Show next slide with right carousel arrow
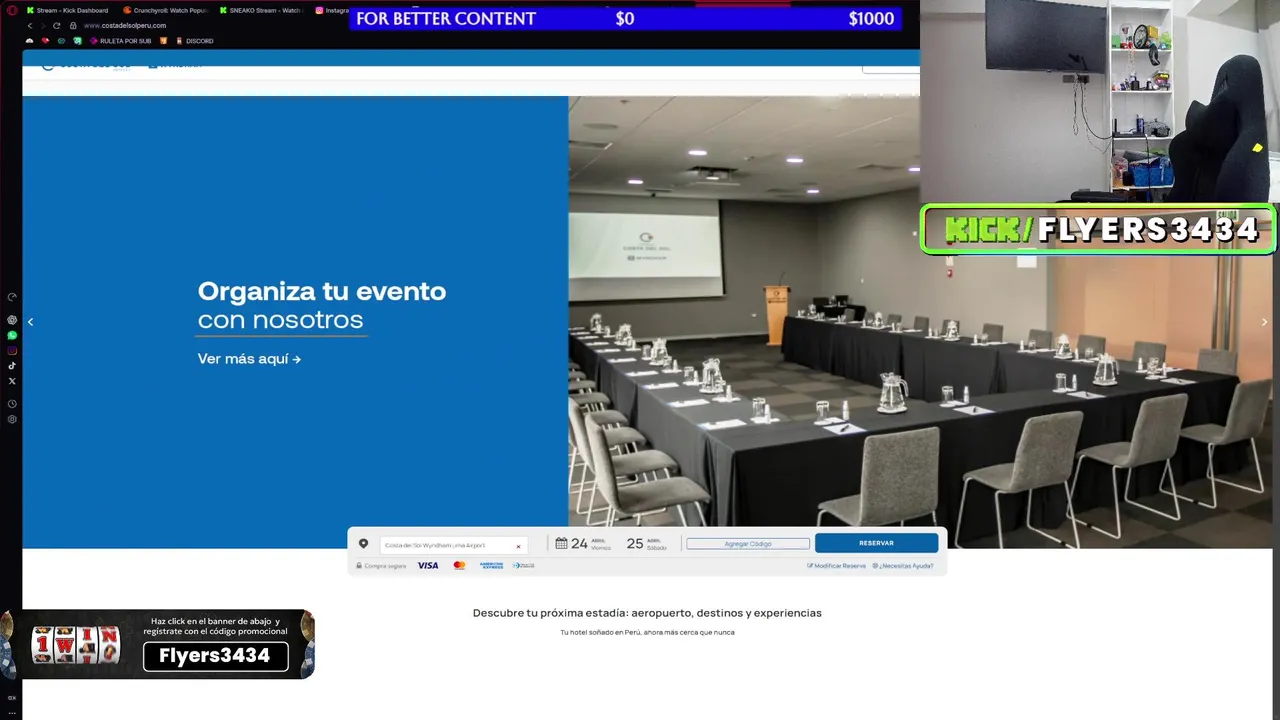This screenshot has width=1280, height=720. click(x=1264, y=322)
